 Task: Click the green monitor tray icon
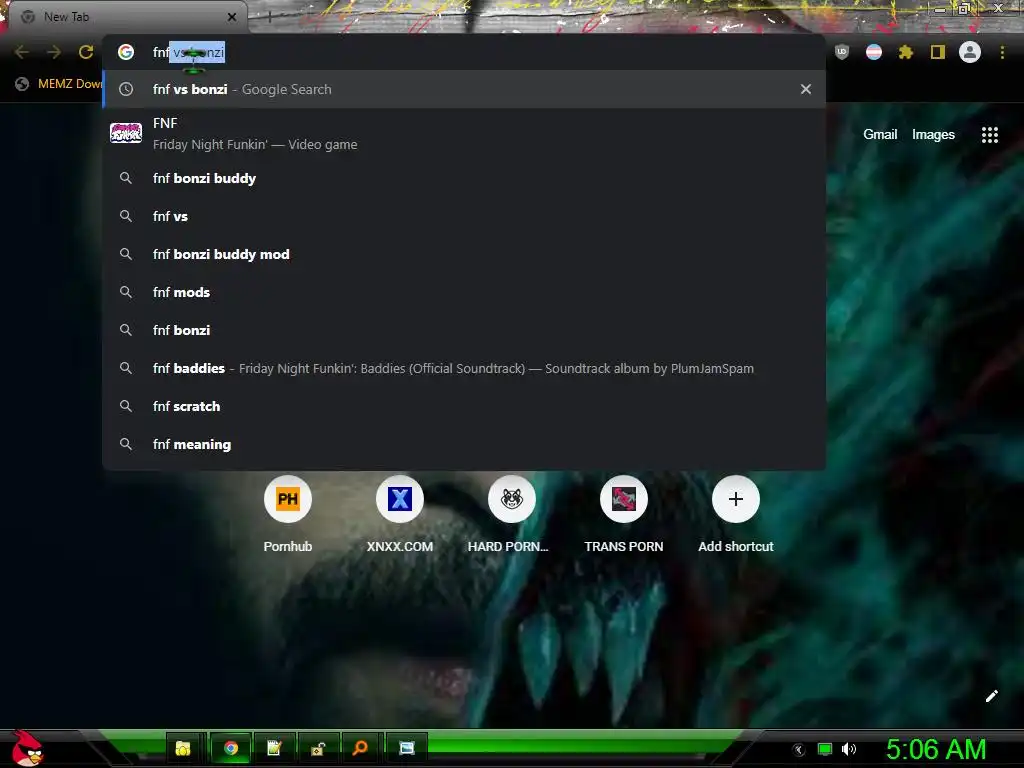pyautogui.click(x=825, y=749)
